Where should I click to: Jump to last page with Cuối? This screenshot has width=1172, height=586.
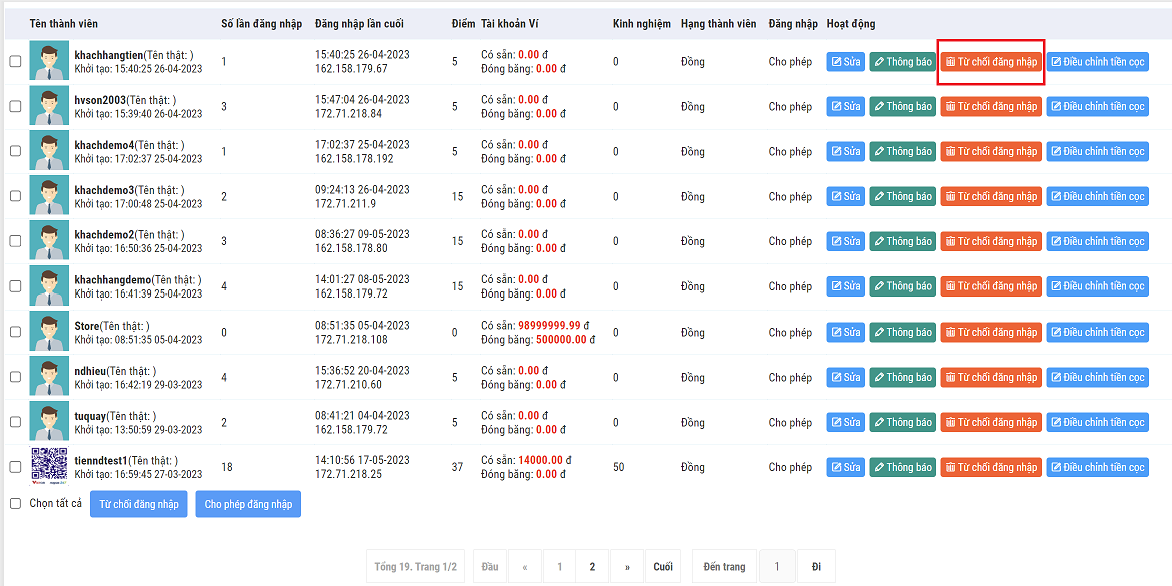(663, 567)
